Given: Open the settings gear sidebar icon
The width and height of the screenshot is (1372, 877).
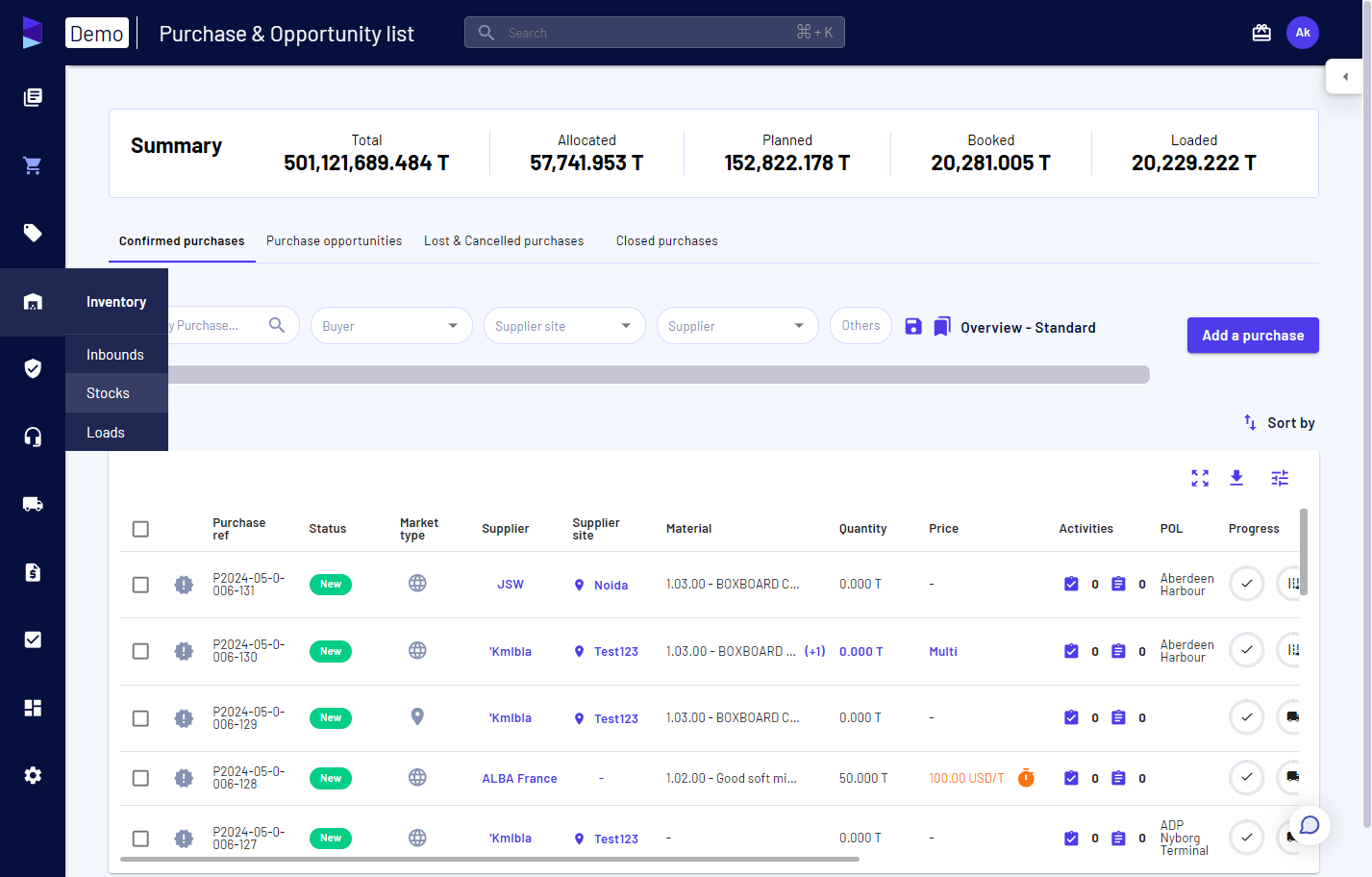Looking at the screenshot, I should tap(33, 775).
